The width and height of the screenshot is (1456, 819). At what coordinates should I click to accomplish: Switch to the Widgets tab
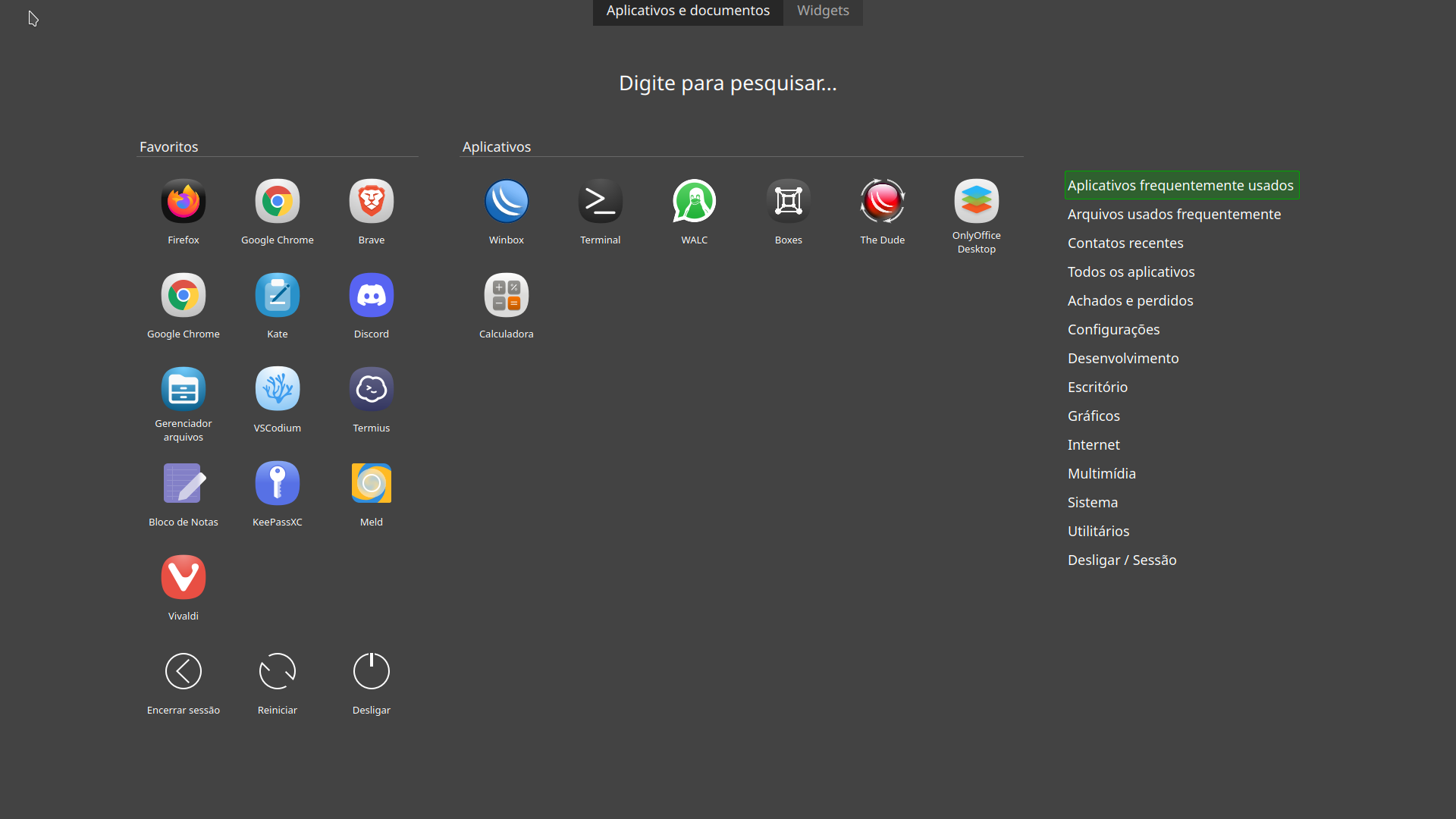click(823, 11)
